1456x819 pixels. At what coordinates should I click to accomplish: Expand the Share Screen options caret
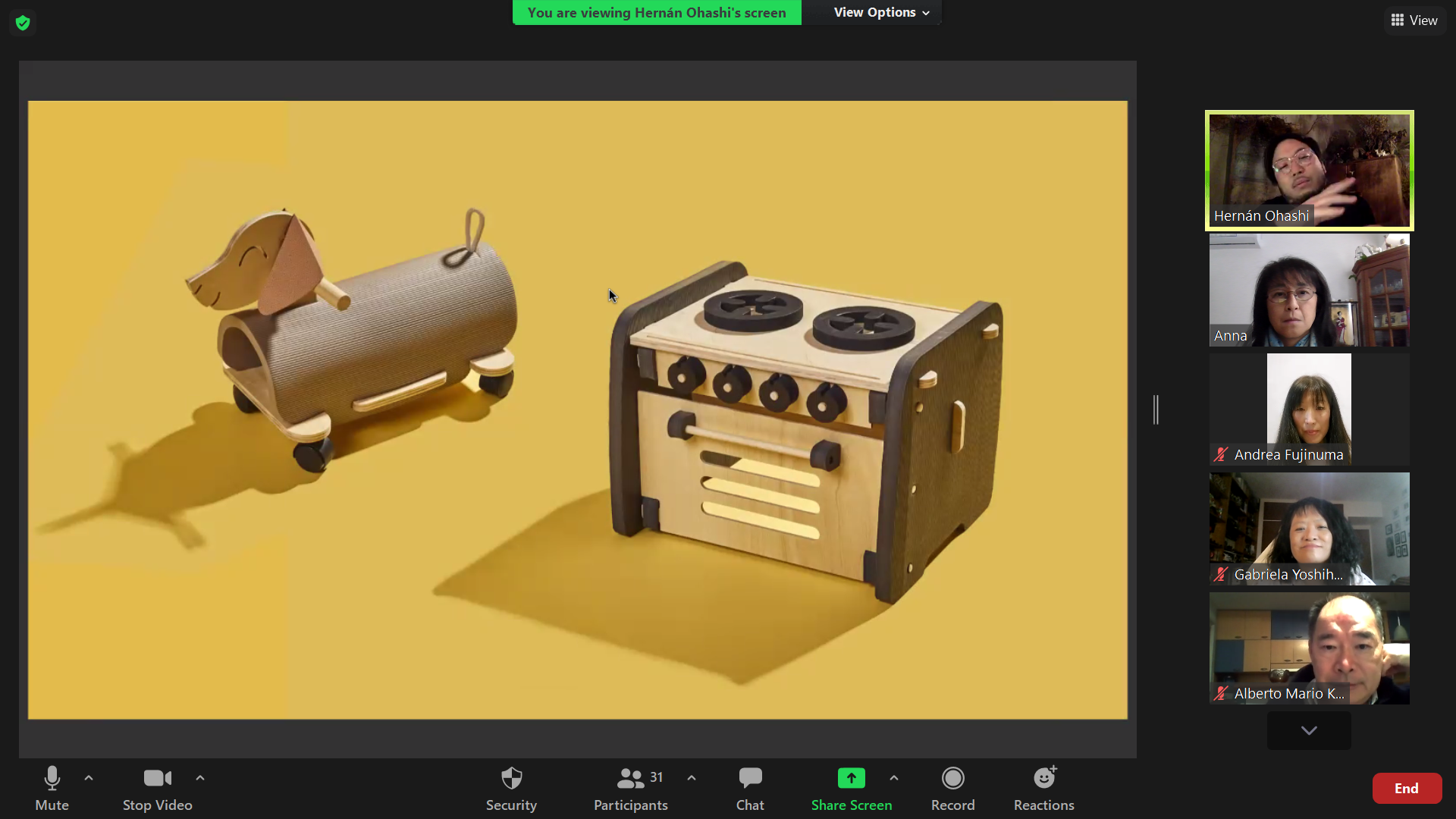[894, 778]
